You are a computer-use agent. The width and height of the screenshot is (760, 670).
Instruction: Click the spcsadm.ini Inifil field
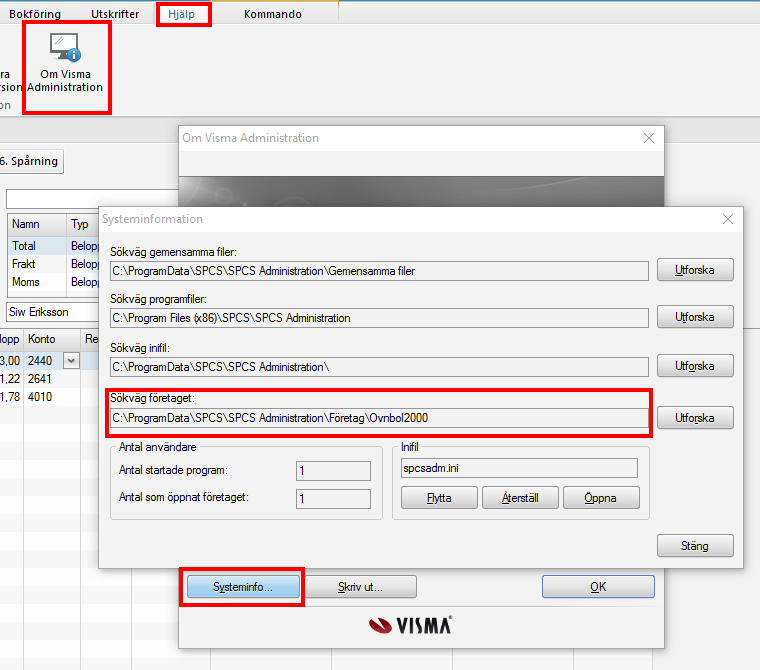click(519, 468)
